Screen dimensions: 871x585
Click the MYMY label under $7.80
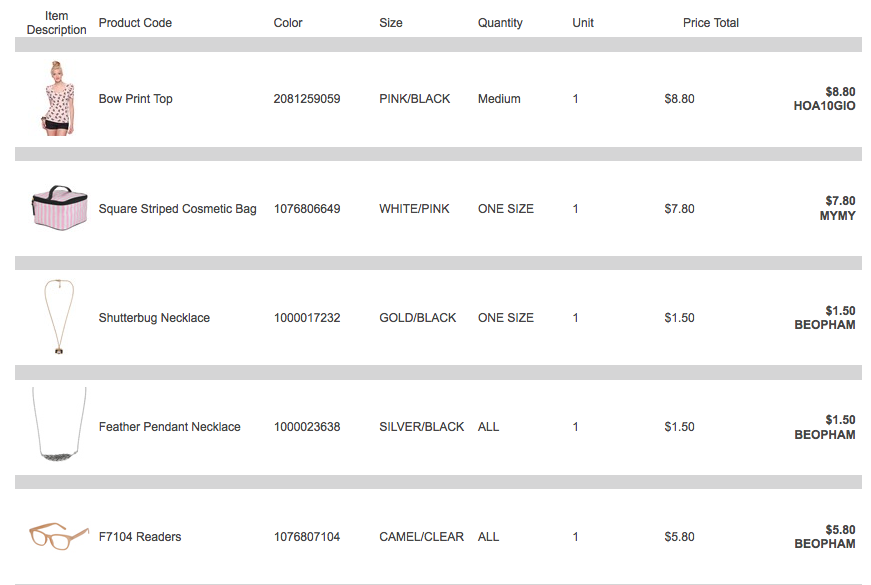pyautogui.click(x=838, y=216)
